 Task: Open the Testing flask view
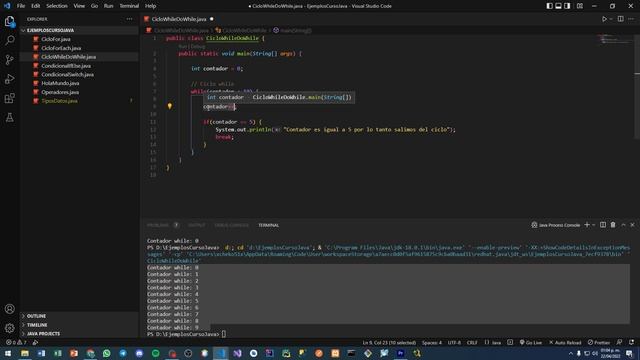[9, 118]
